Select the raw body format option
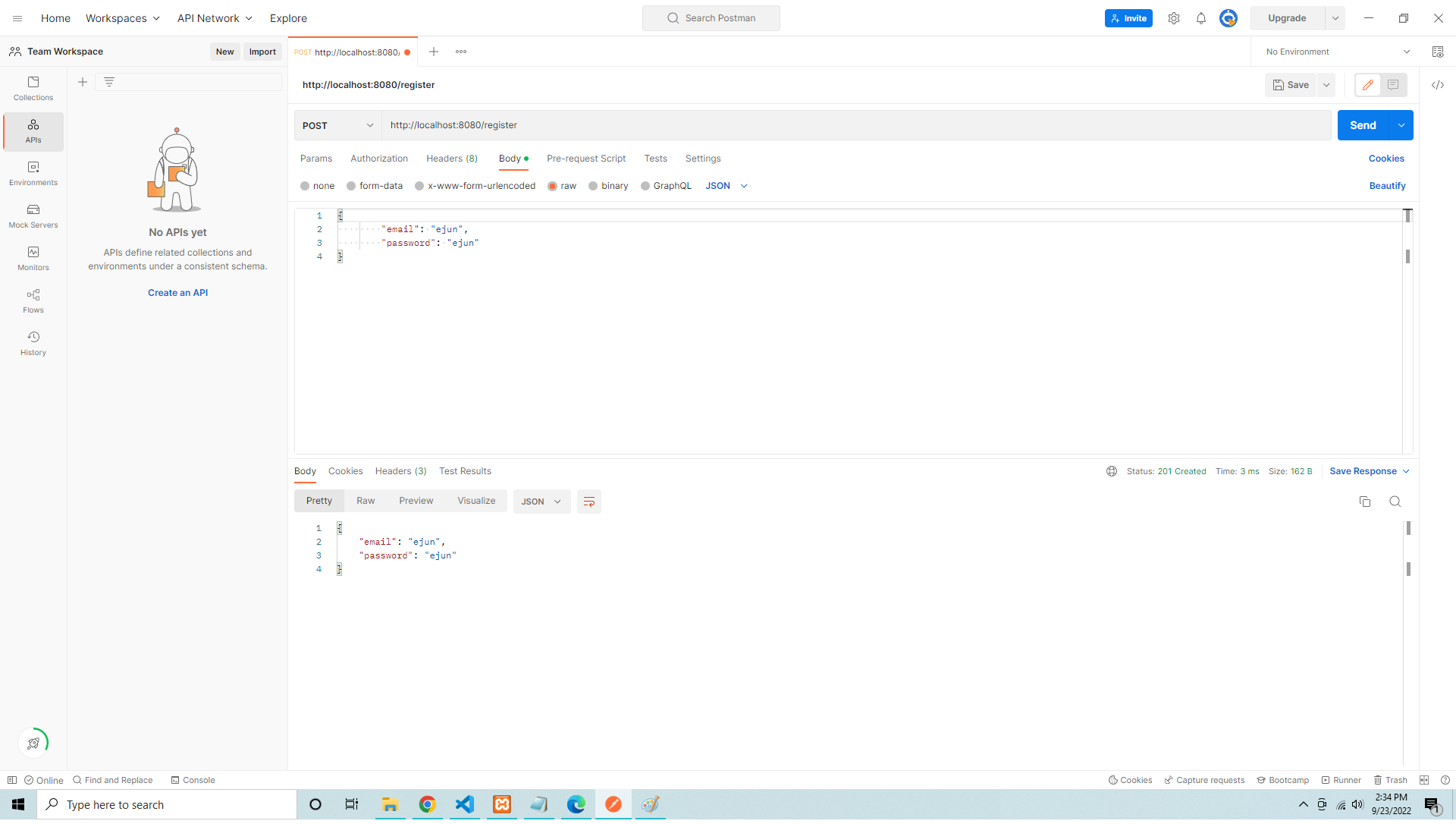The width and height of the screenshot is (1456, 824). pyautogui.click(x=562, y=186)
